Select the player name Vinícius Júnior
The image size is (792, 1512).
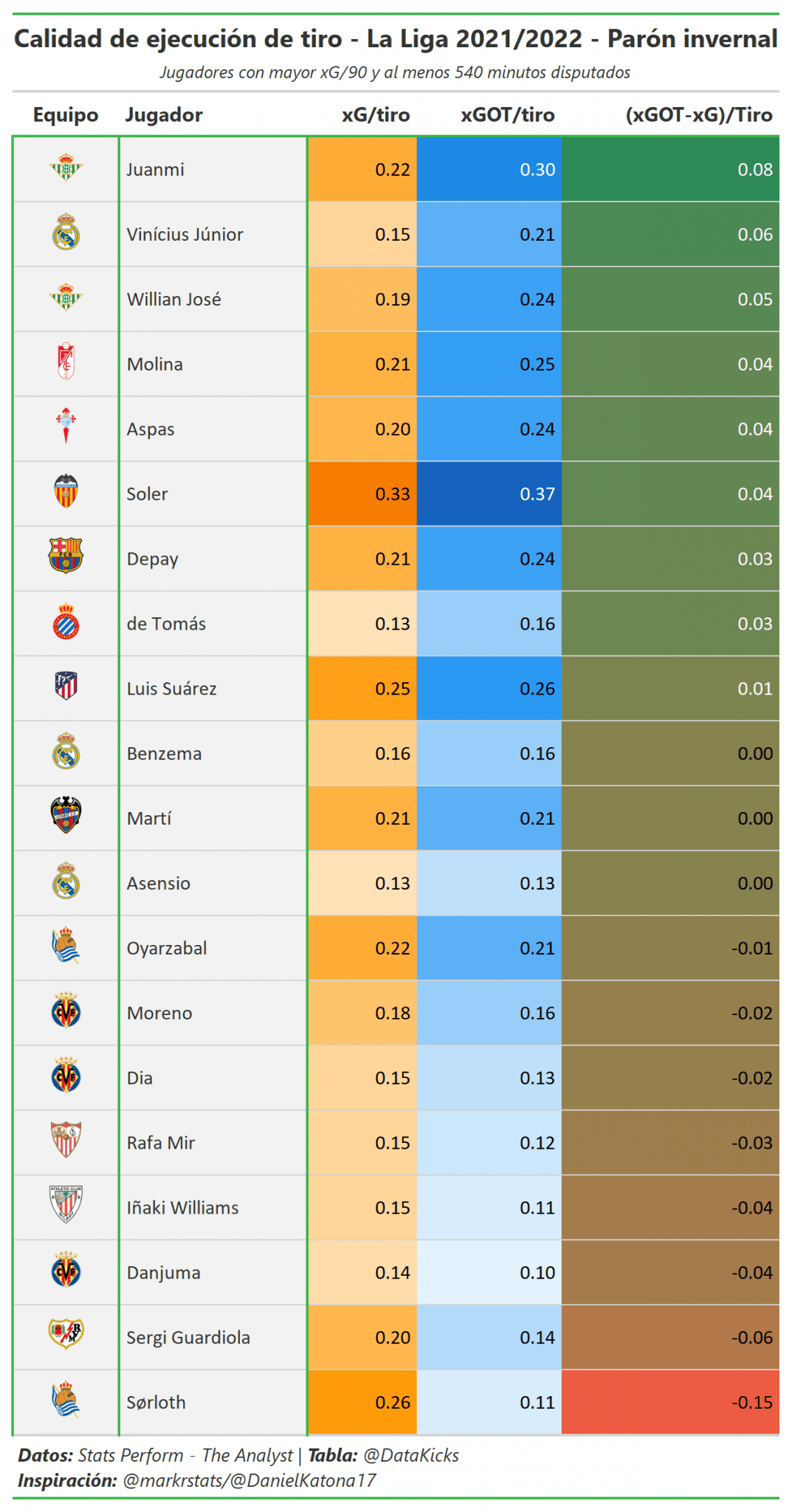pyautogui.click(x=185, y=235)
